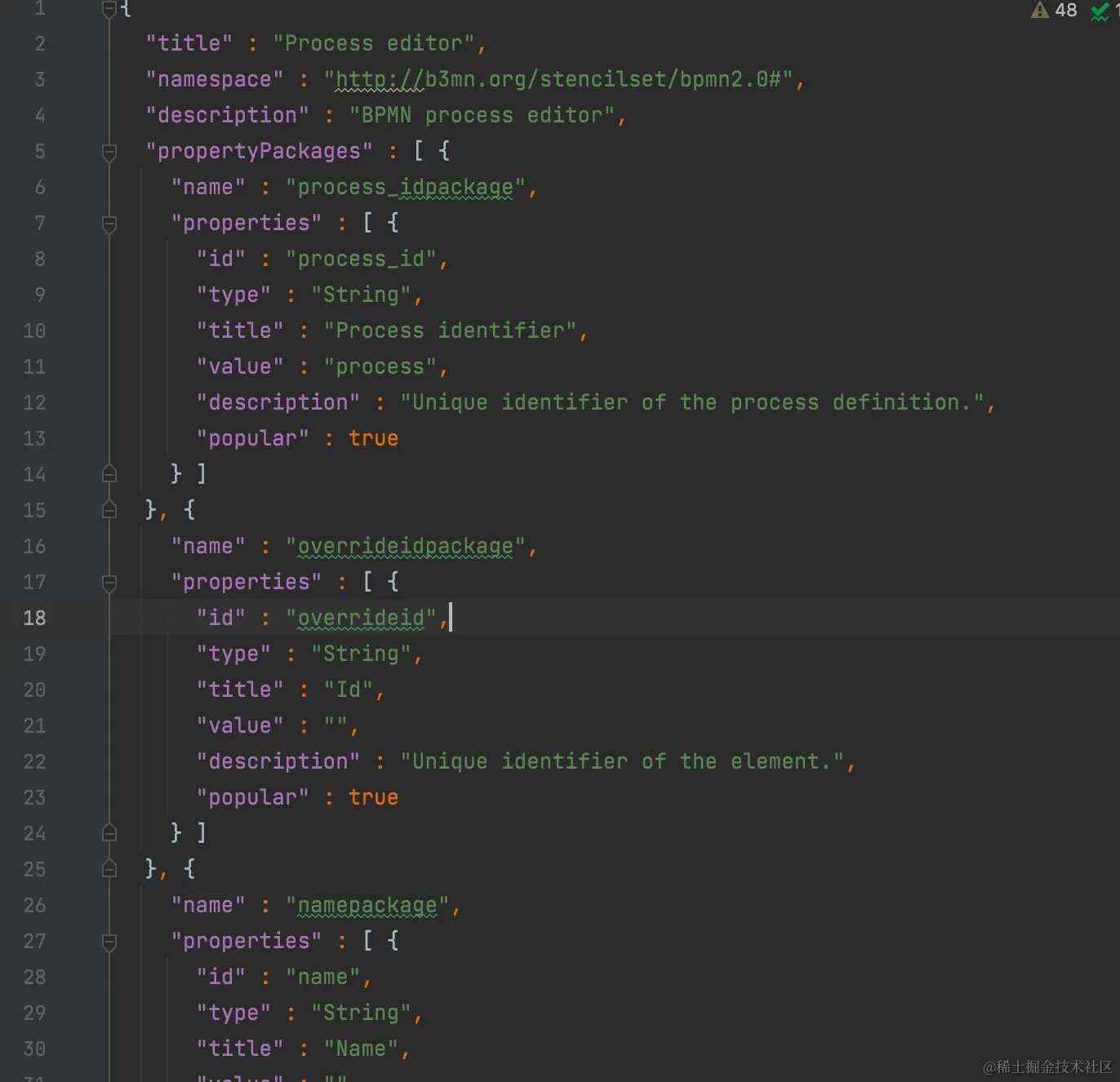The image size is (1120, 1082).
Task: Click line number 12 in the gutter
Action: click(x=34, y=402)
